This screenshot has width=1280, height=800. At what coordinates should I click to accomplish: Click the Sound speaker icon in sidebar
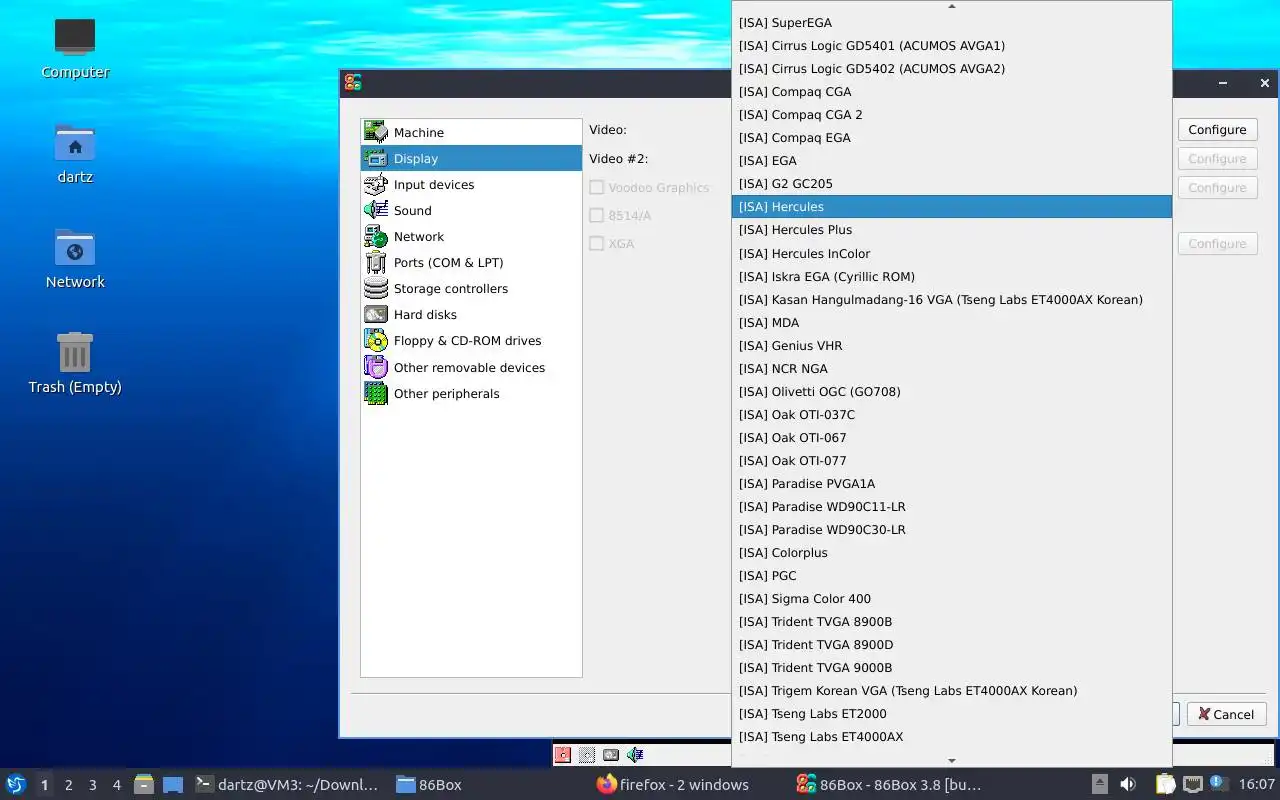376,210
